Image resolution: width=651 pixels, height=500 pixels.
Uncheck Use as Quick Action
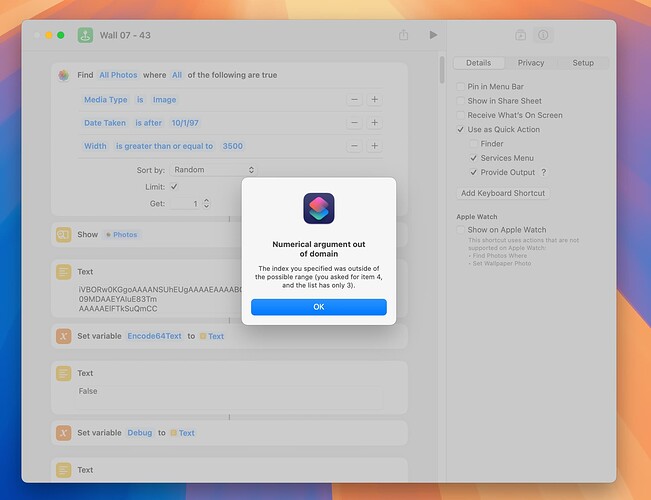tap(460, 130)
